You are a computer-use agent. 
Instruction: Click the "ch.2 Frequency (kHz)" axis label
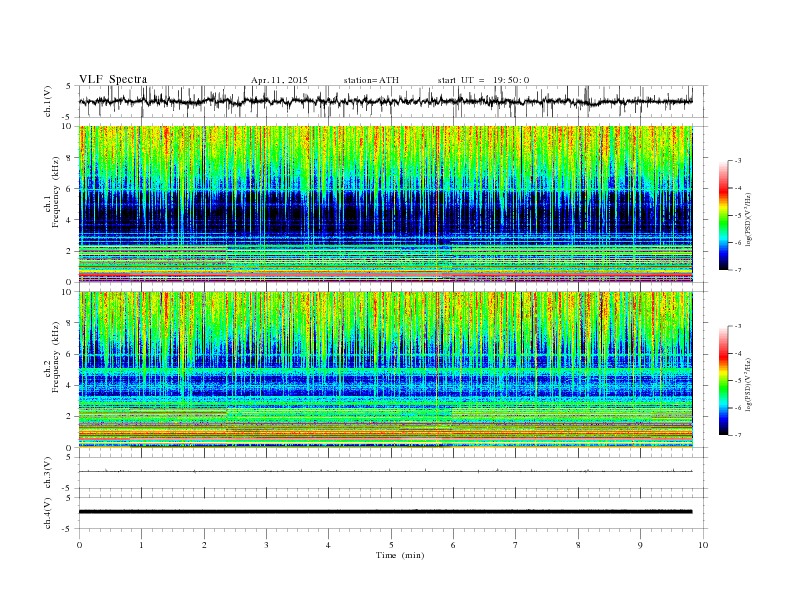tap(52, 357)
